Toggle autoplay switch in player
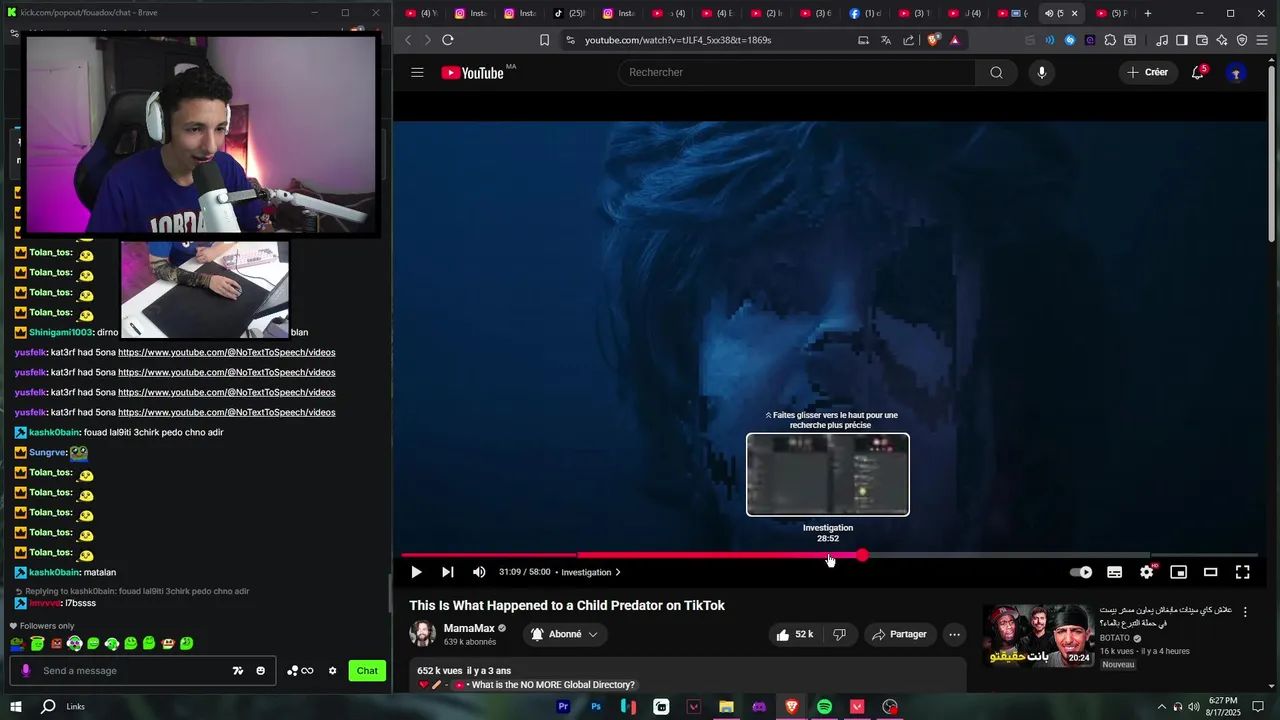Viewport: 1280px width, 720px height. pyautogui.click(x=1081, y=572)
